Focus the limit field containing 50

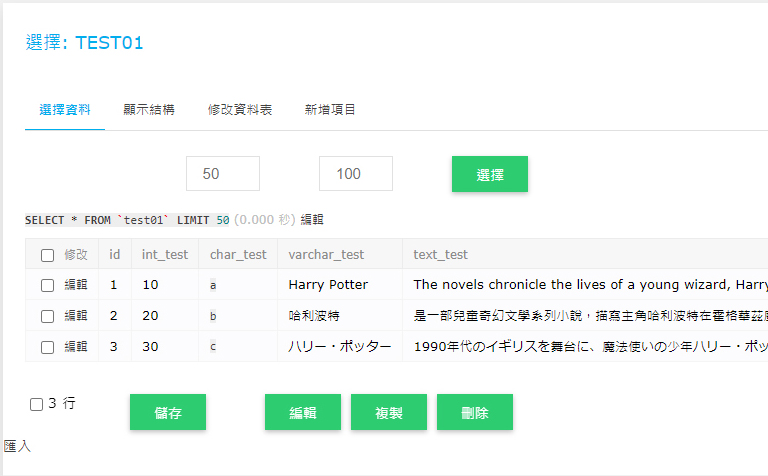click(x=223, y=173)
